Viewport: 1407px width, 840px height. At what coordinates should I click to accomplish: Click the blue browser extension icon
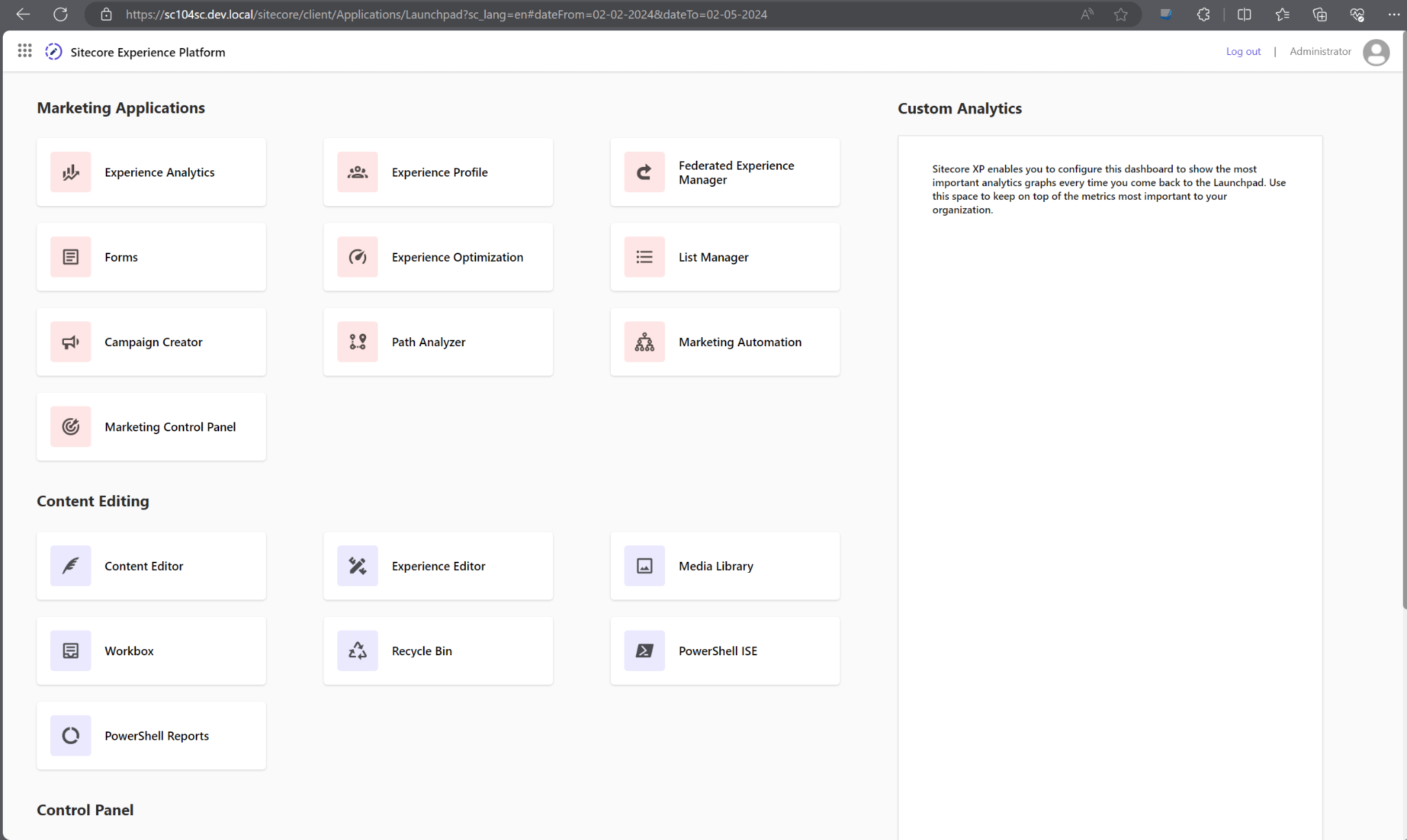click(1165, 14)
